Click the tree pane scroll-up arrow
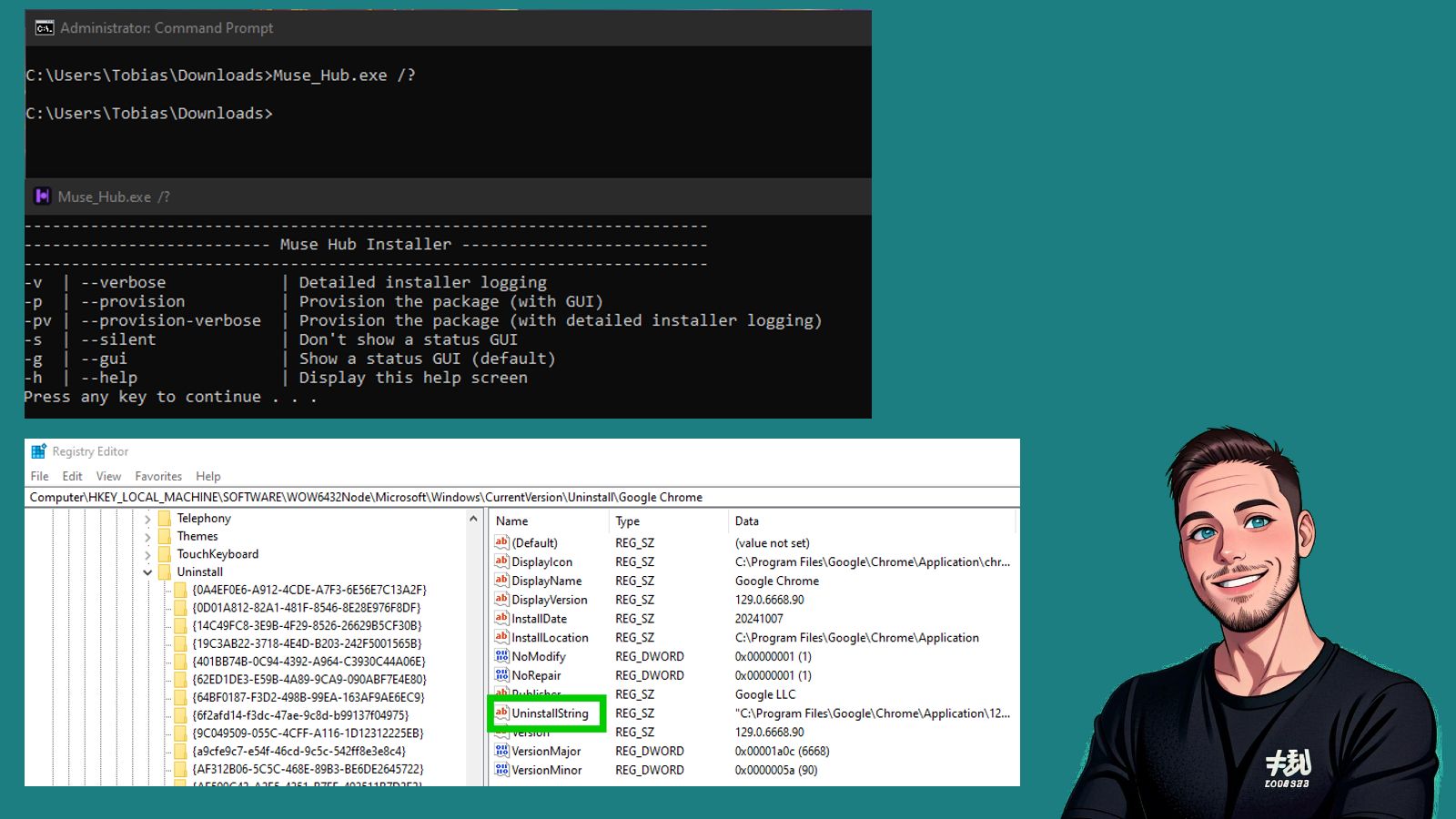The width and height of the screenshot is (1456, 819). [x=473, y=519]
